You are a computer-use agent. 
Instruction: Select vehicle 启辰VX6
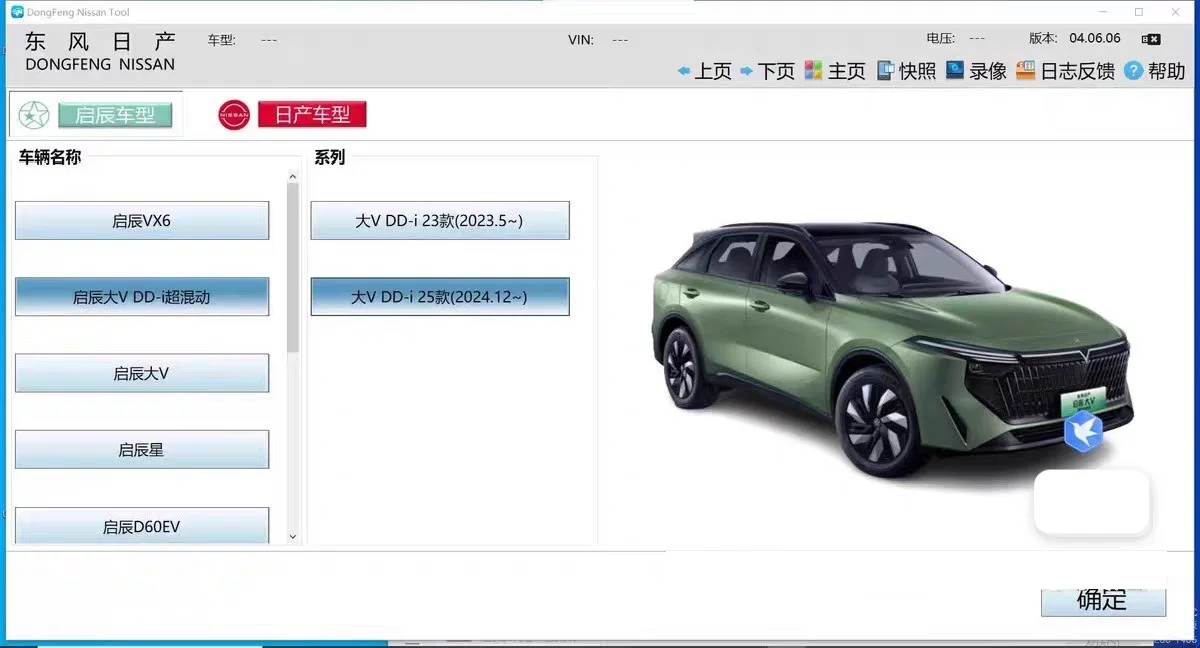(x=142, y=221)
